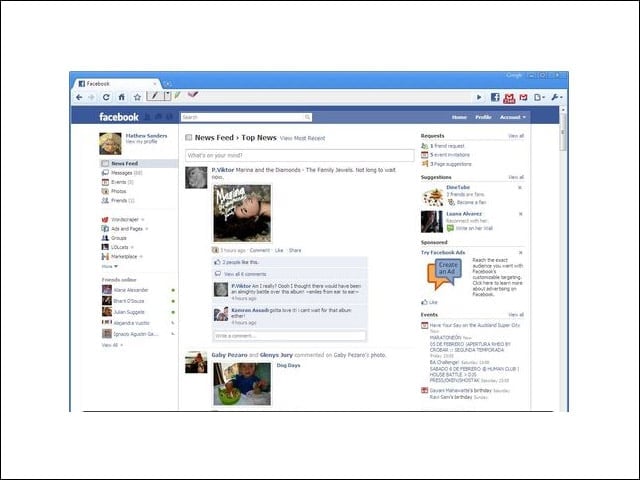Click the What's on your mind box
The height and width of the screenshot is (480, 640).
click(x=300, y=156)
